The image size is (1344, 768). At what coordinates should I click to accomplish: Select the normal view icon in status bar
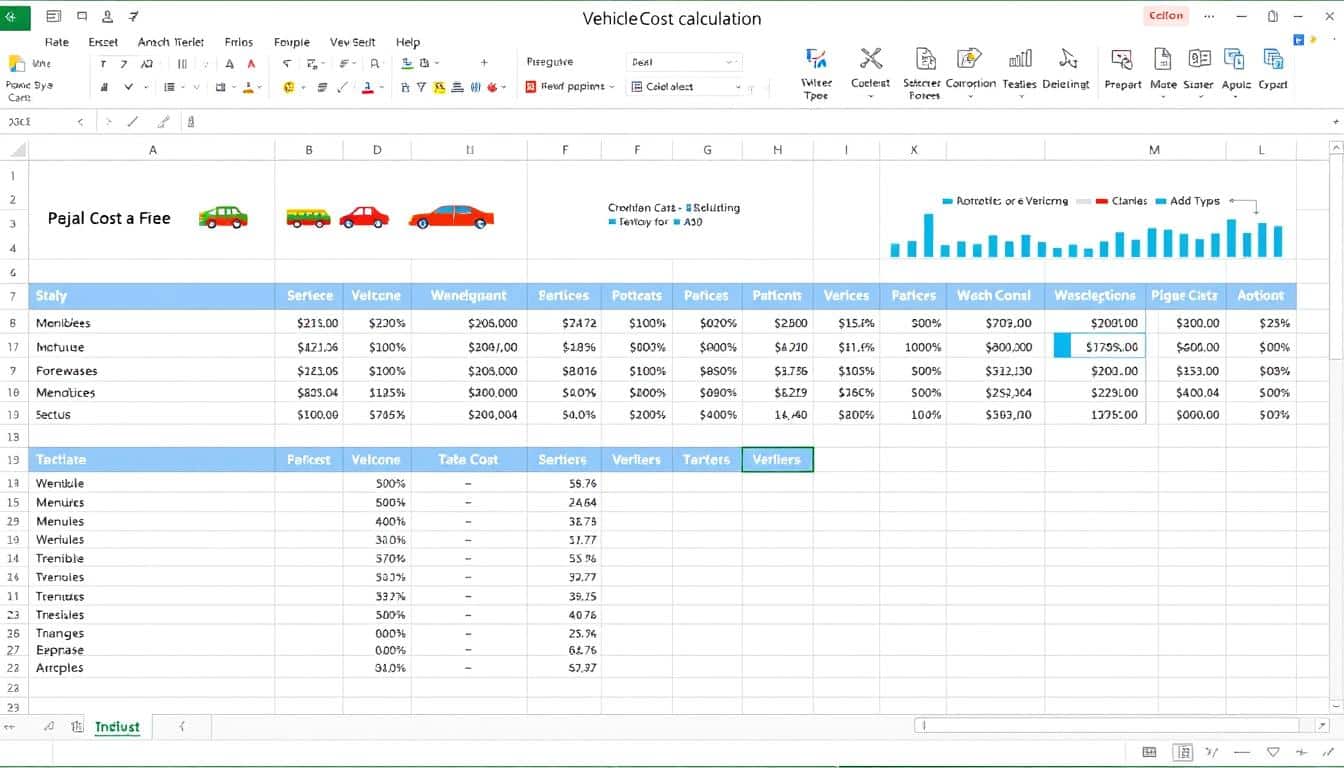coord(1149,752)
